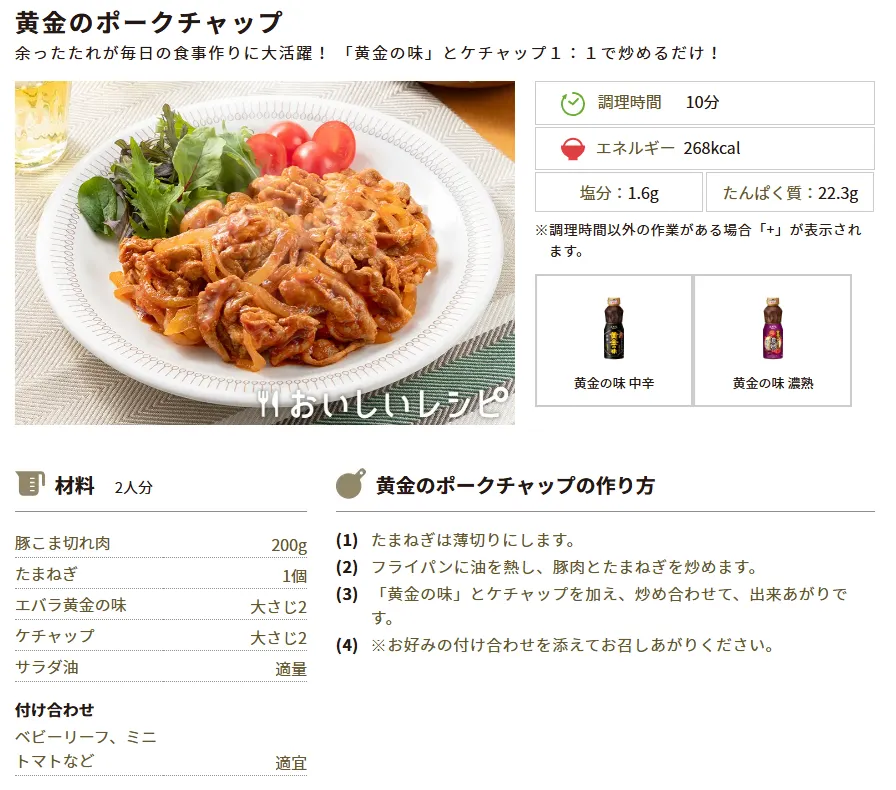Click the 黄金の味 濃熟 bottle image
This screenshot has height=790, width=896.
coord(773,328)
